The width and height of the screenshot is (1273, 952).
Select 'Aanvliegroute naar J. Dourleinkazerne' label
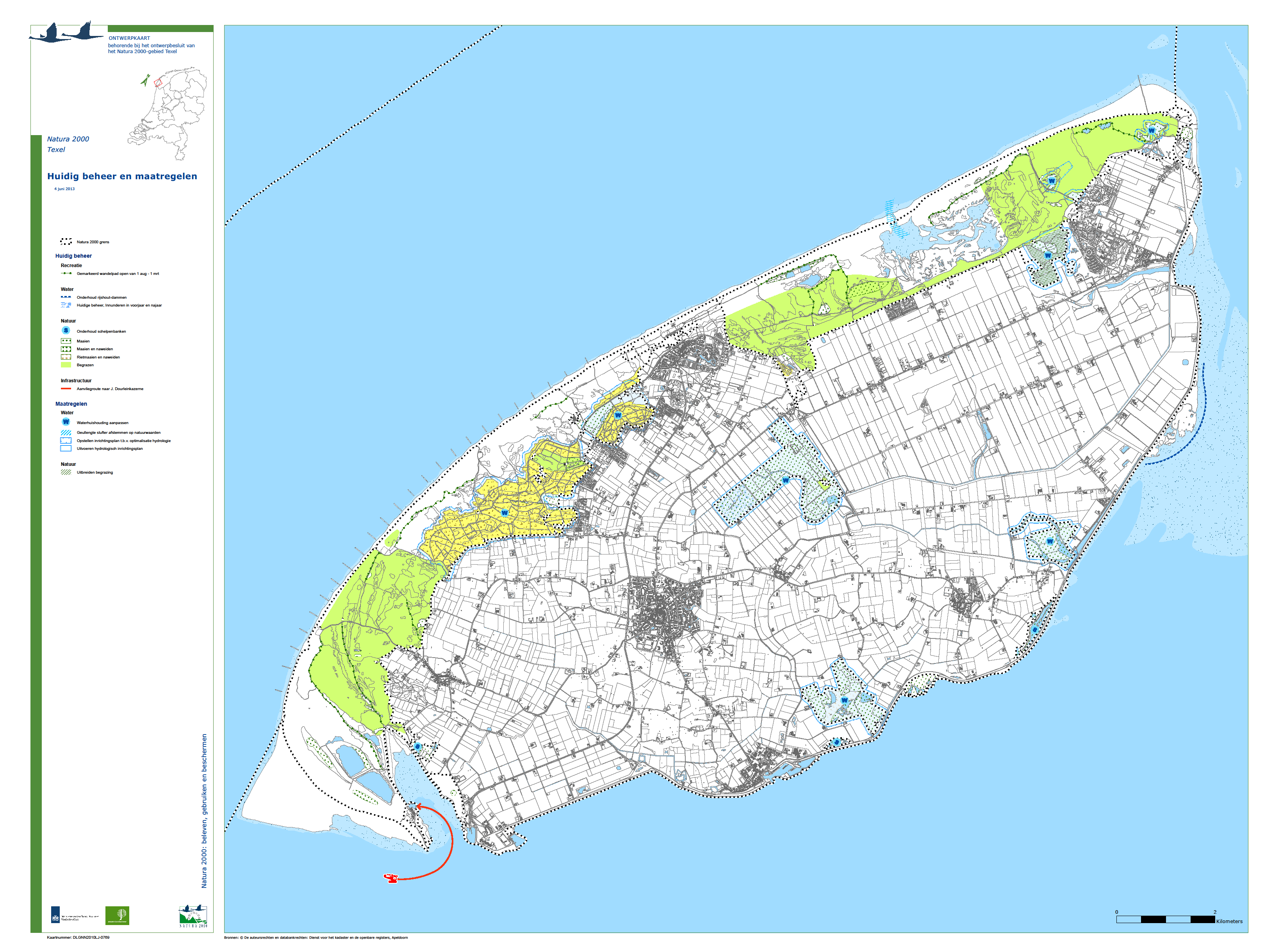[x=110, y=389]
